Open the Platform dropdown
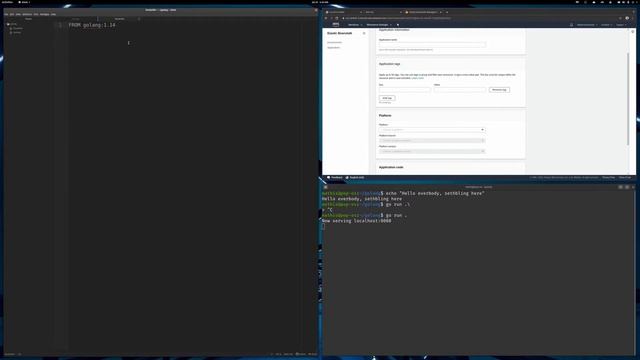The image size is (640, 360). click(432, 130)
